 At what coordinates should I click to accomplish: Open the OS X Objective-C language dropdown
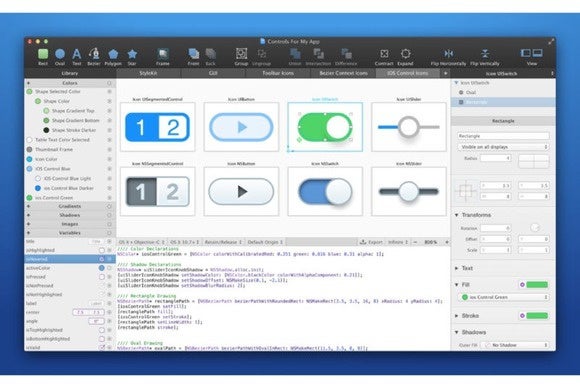(142, 242)
